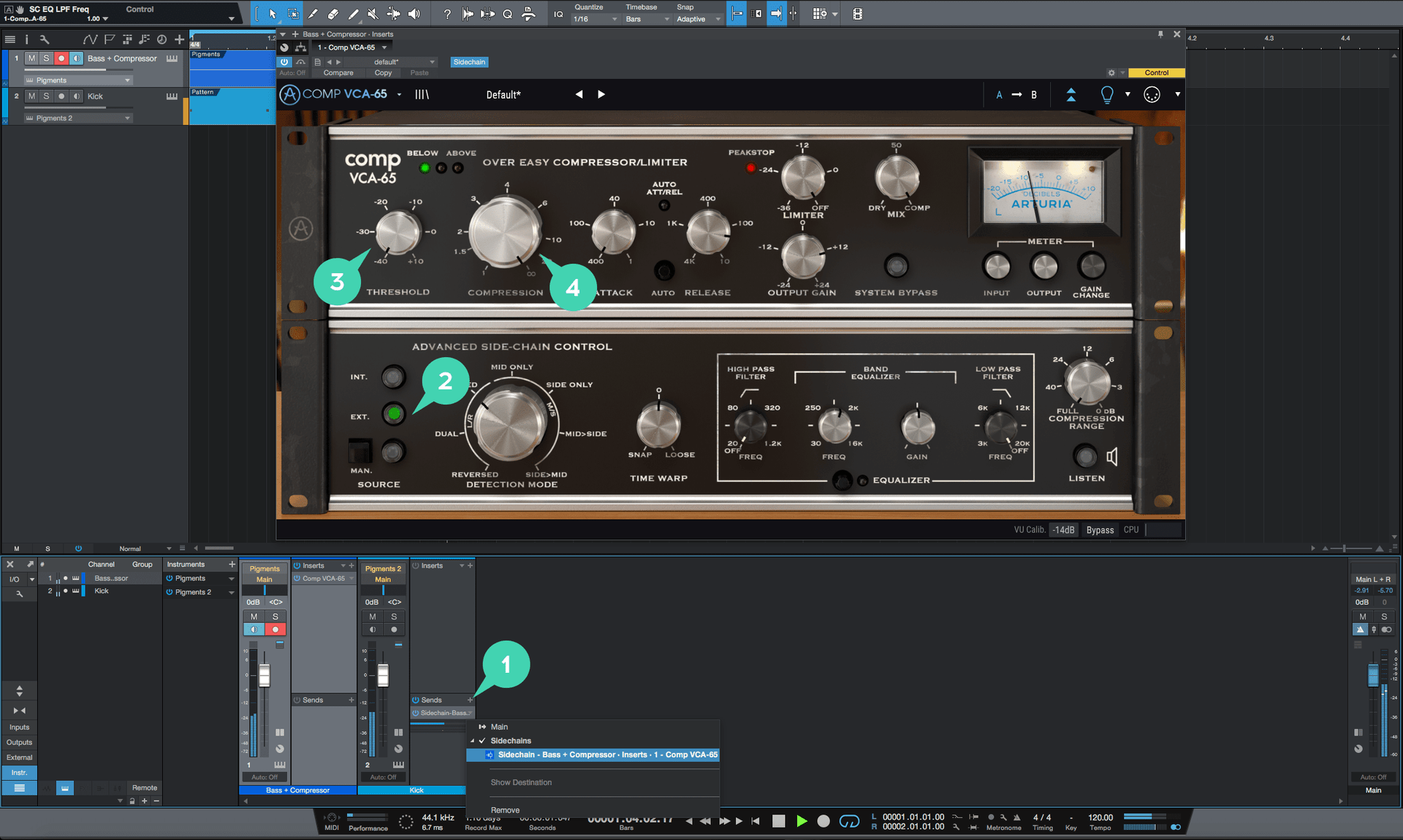Click the Listen speaker icon on compressor
The height and width of the screenshot is (840, 1403).
tap(1111, 457)
